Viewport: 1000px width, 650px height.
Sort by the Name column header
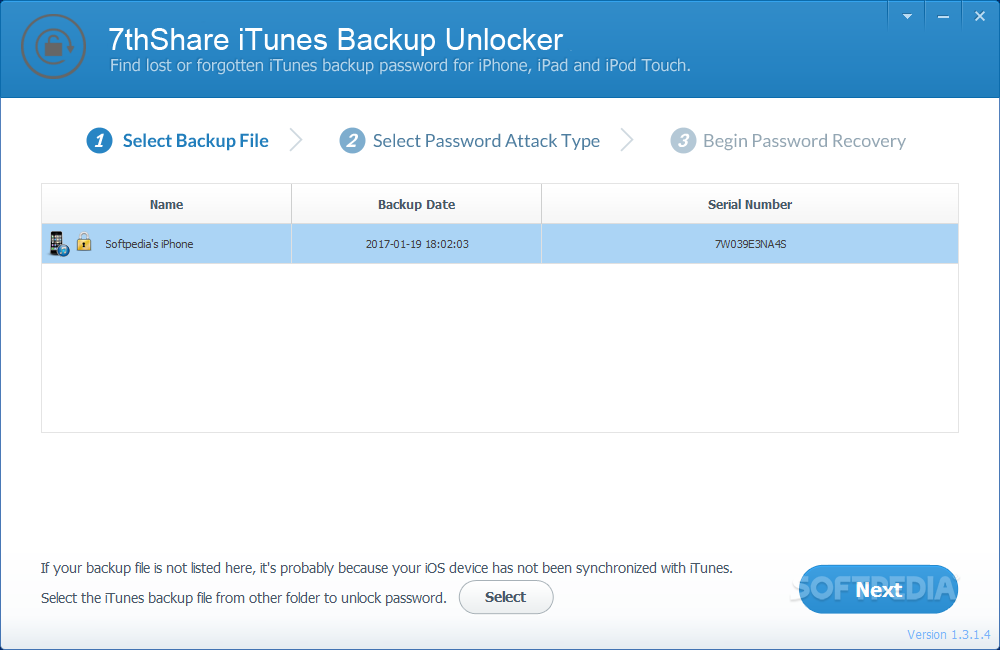click(166, 204)
